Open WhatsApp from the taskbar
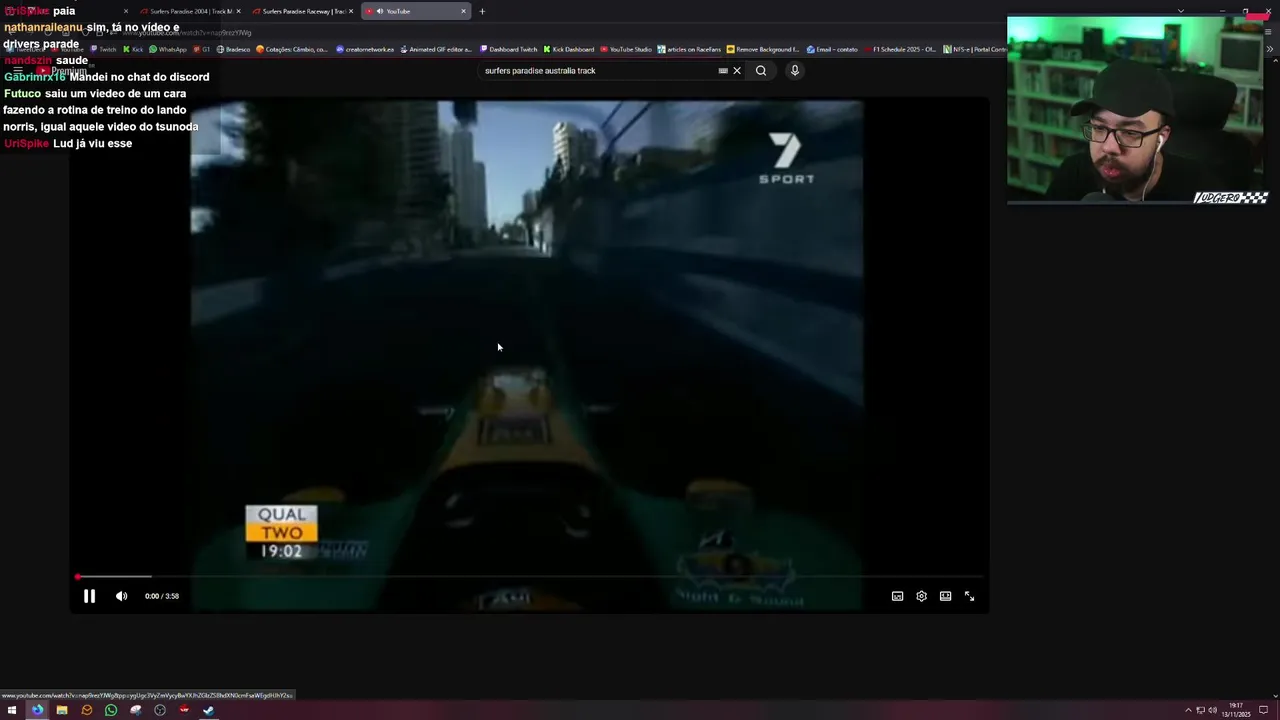This screenshot has width=1280, height=720. coord(111,710)
